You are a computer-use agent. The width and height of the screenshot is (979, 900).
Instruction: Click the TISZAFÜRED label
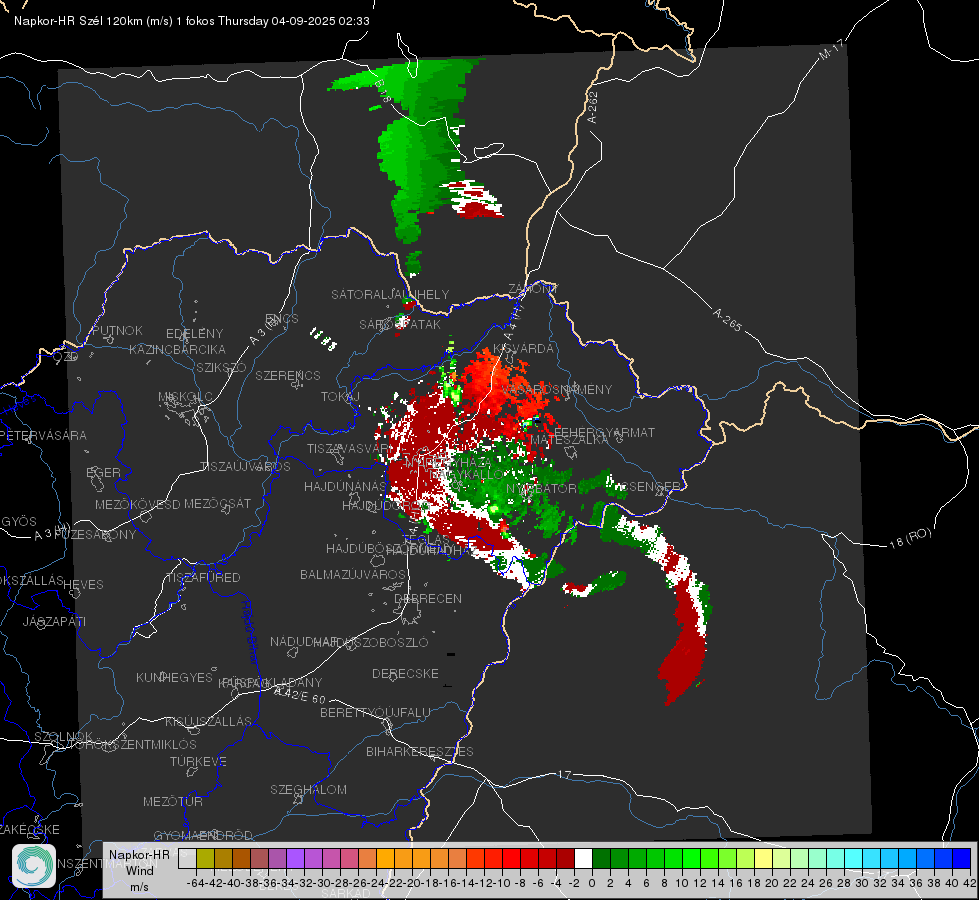(203, 577)
